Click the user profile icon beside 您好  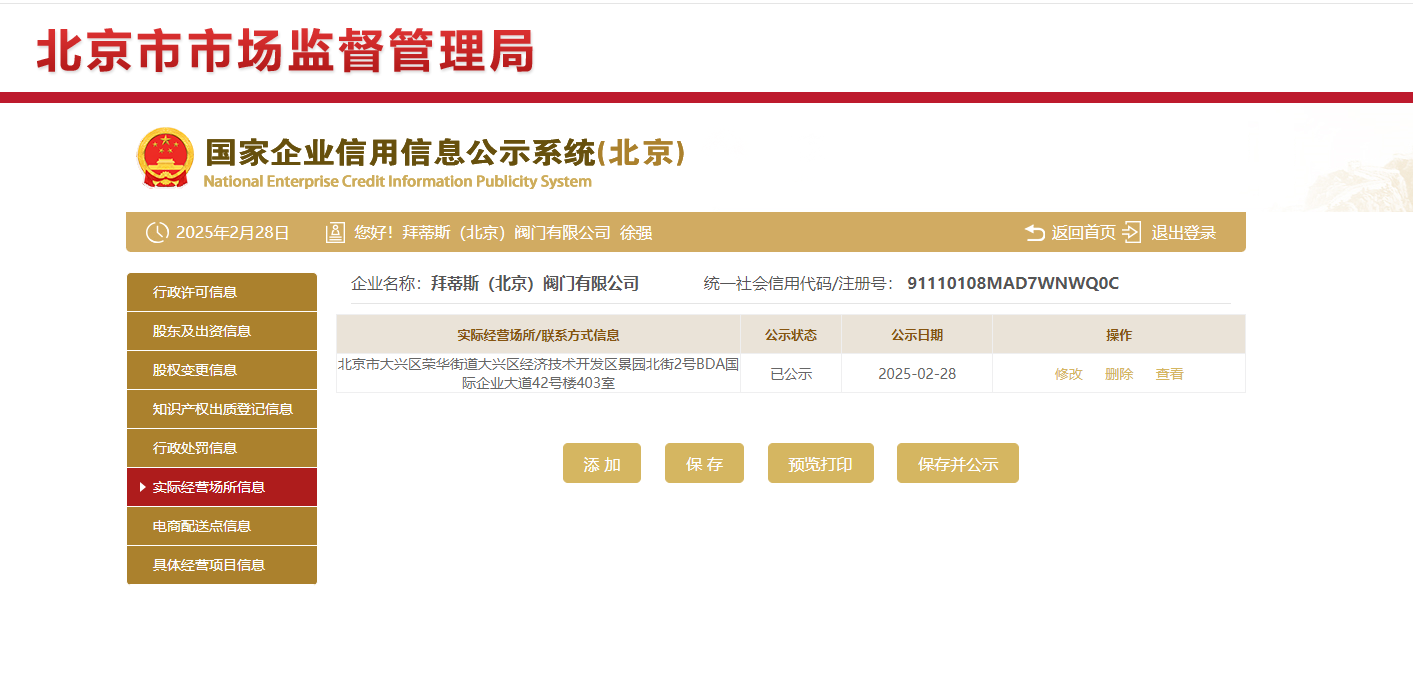click(335, 232)
